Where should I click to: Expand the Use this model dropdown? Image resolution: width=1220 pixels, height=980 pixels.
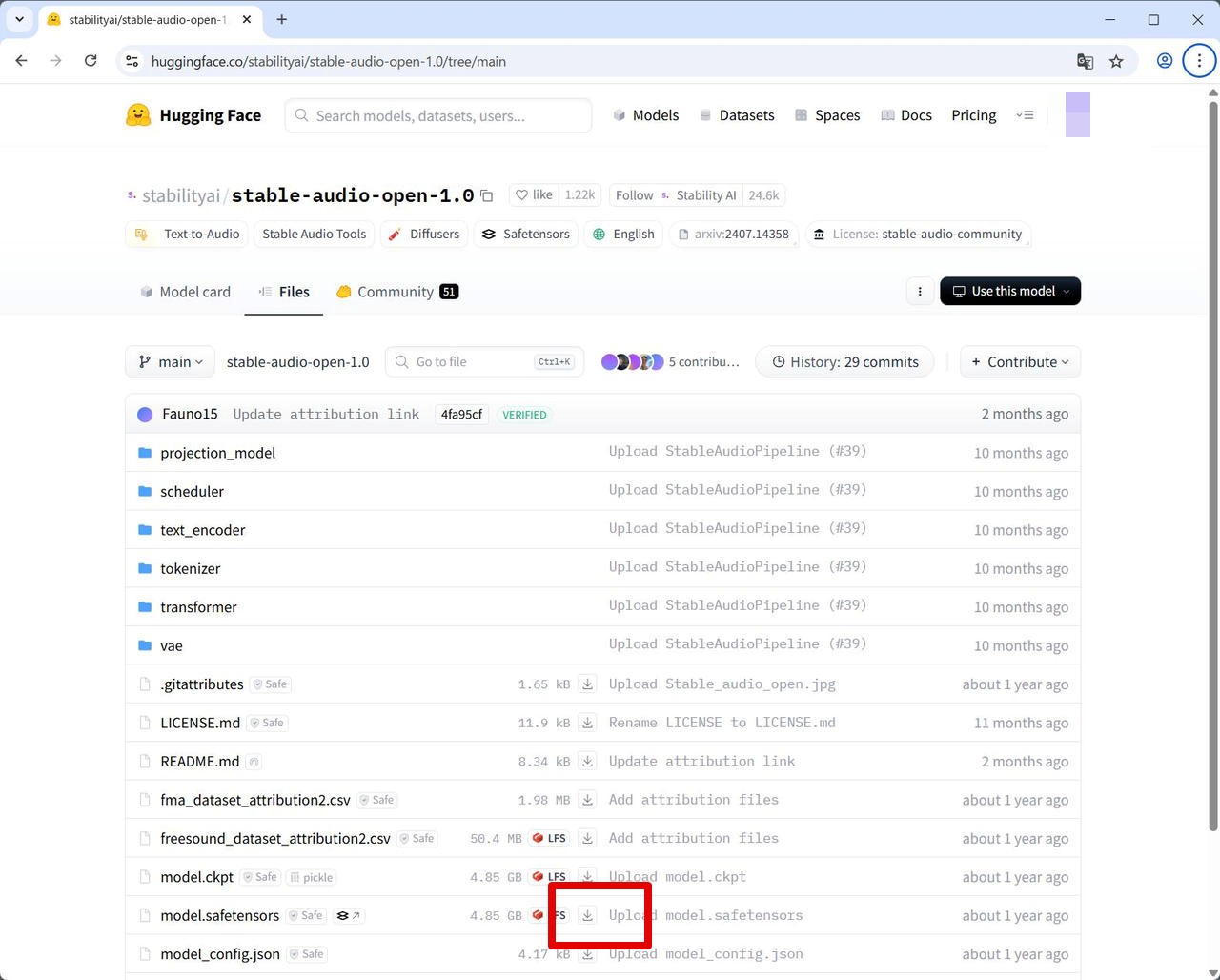[1010, 292]
